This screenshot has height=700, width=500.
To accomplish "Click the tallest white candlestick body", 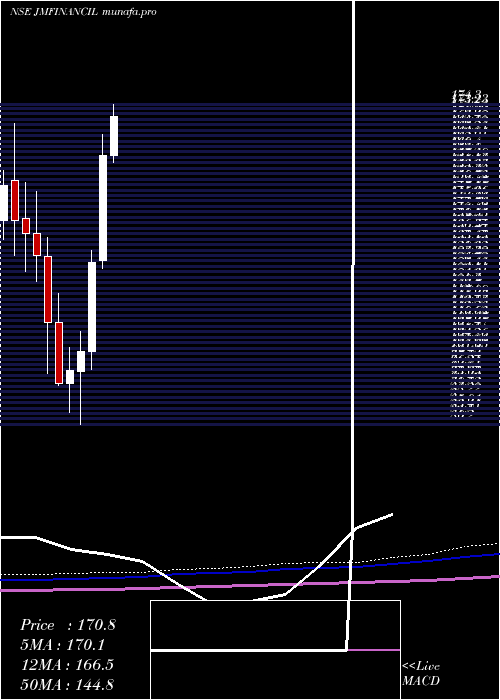I will pyautogui.click(x=103, y=208).
